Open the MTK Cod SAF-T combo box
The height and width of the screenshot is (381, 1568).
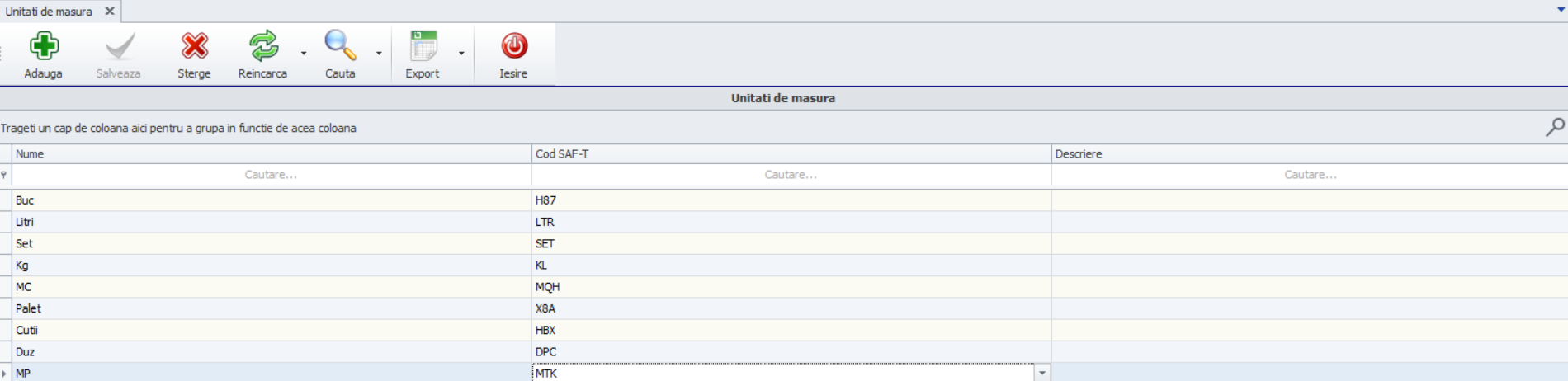1042,374
